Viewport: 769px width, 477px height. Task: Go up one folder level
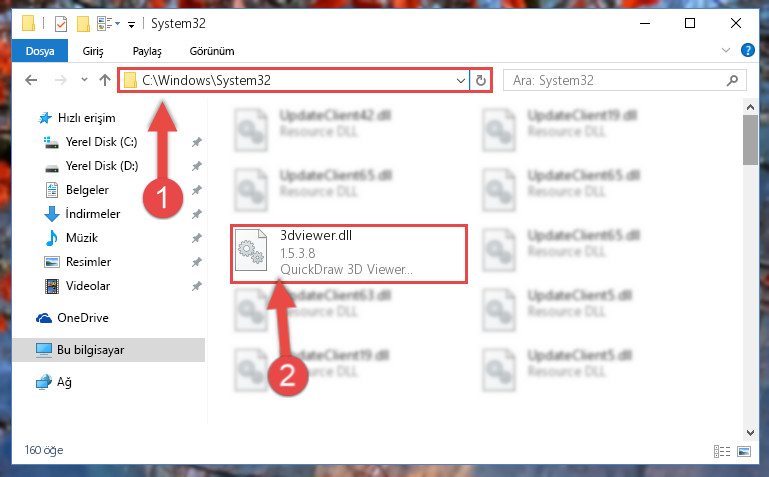coord(104,80)
